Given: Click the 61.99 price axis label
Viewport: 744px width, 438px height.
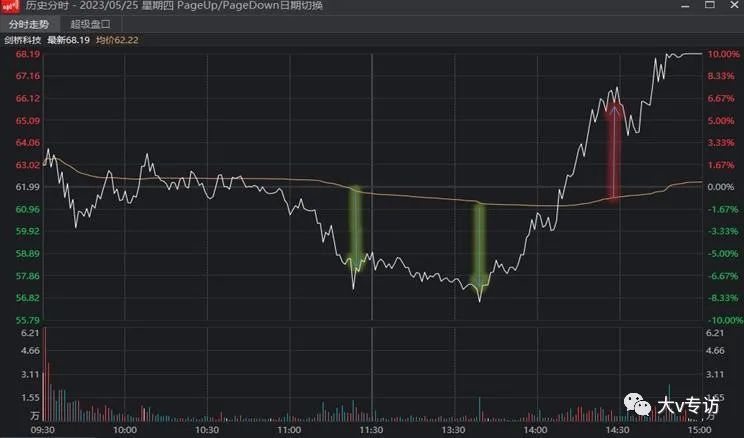Looking at the screenshot, I should coord(27,187).
